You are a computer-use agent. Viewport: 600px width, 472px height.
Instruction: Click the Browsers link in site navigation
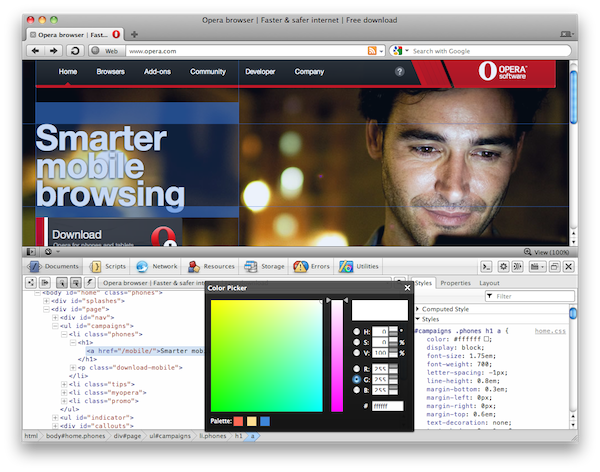(x=111, y=72)
